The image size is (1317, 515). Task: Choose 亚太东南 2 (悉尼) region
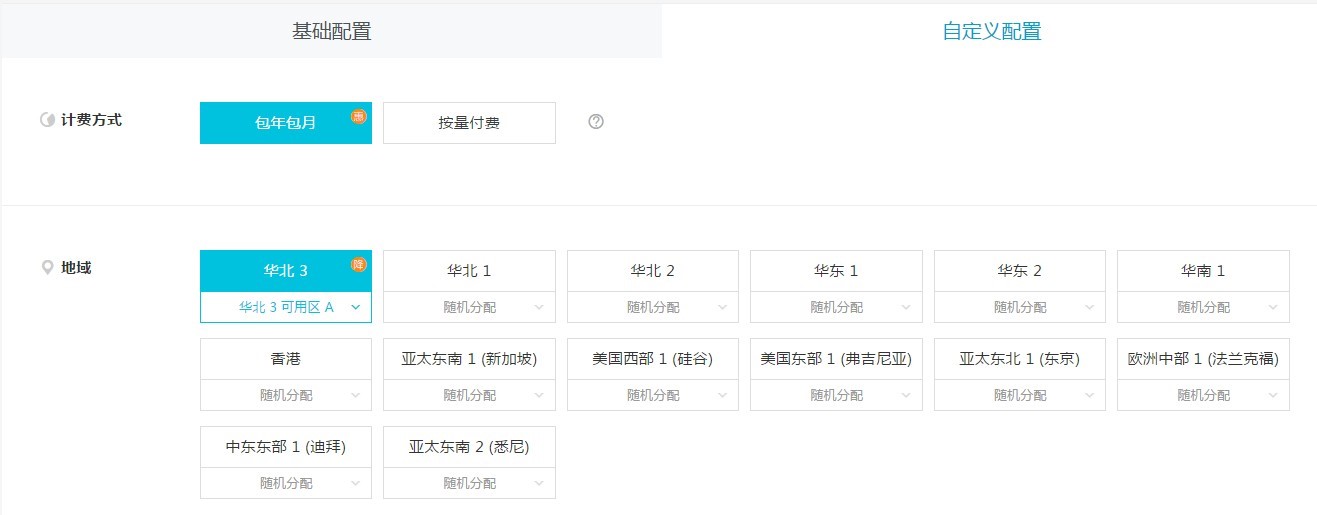coord(469,447)
